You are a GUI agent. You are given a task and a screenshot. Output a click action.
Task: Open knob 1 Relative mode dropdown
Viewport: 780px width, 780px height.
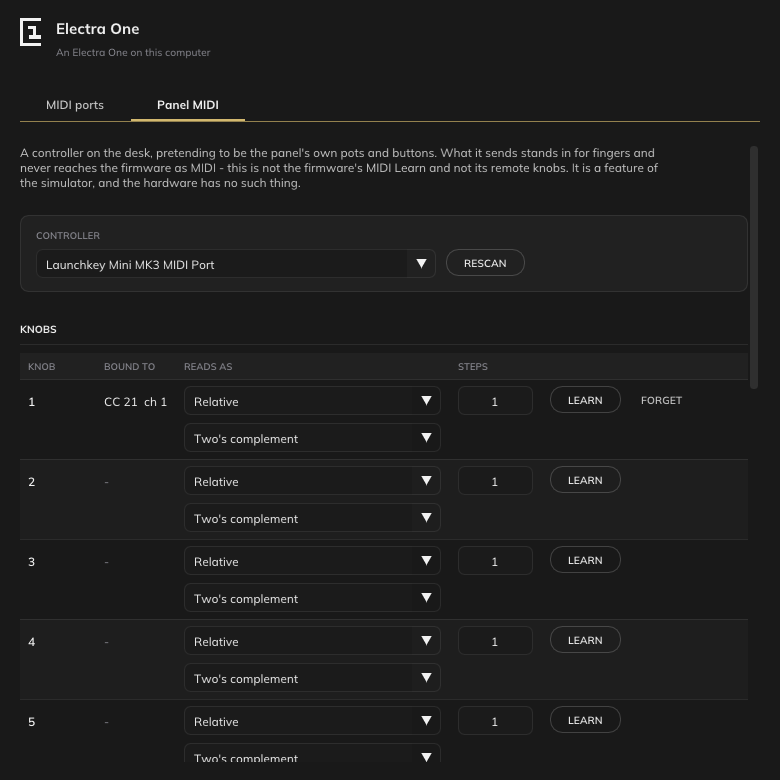pyautogui.click(x=312, y=401)
